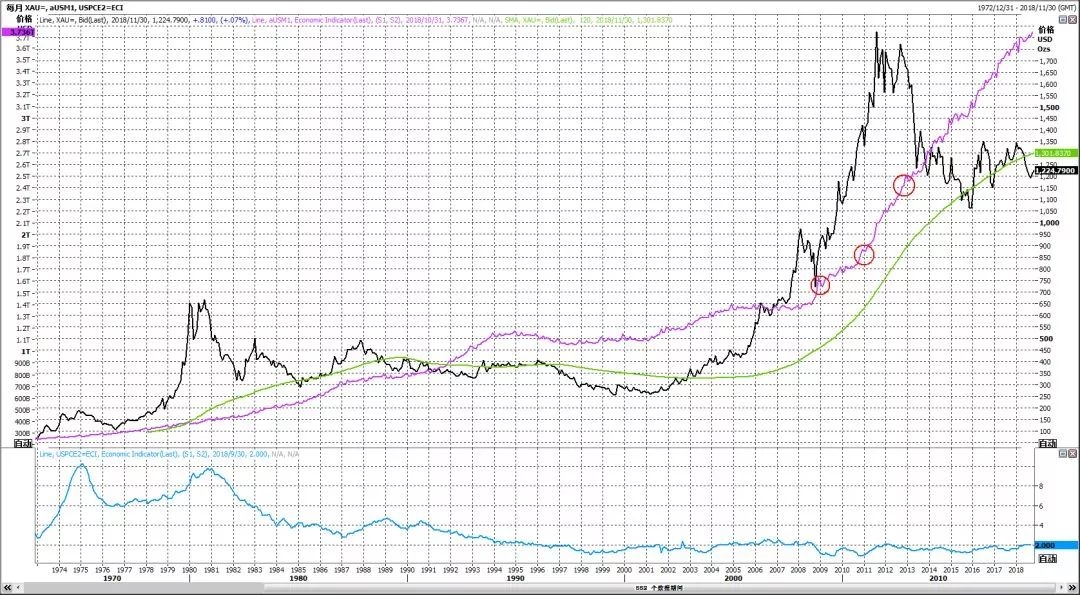This screenshot has width=1080, height=595.
Task: Jump to chart end with double-right arrow
Action: click(x=1072, y=587)
